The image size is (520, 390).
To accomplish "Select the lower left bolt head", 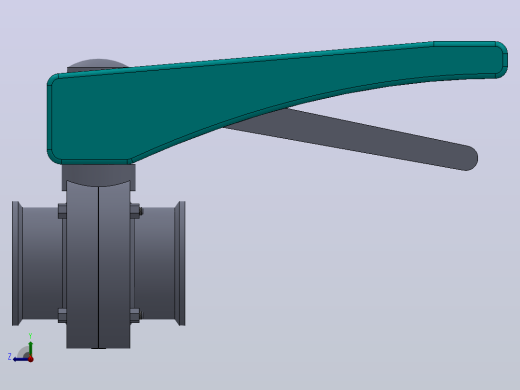I will (x=62, y=315).
